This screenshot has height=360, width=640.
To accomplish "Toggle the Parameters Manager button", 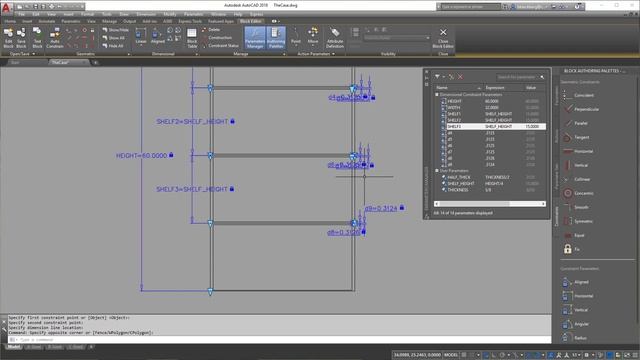I will 255,38.
